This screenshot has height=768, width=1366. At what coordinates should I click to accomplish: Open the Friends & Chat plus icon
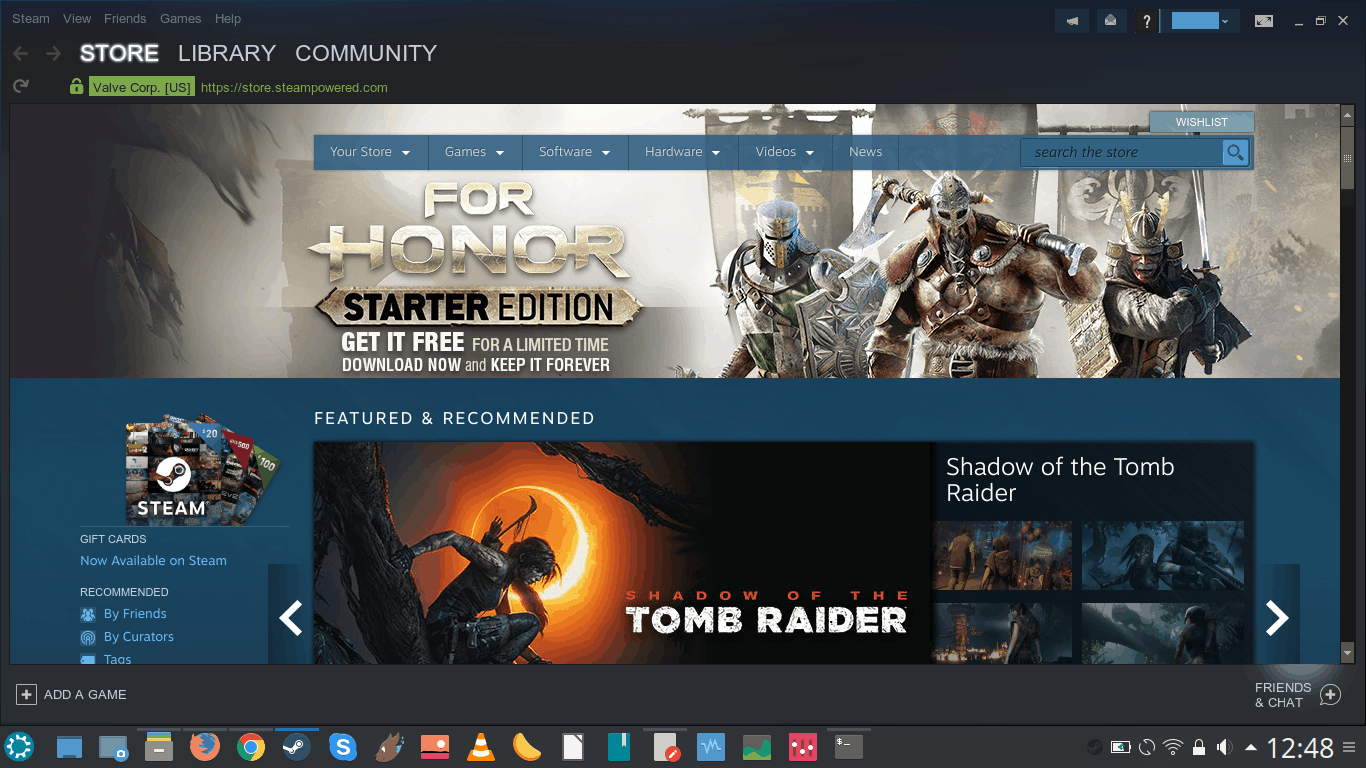[1330, 694]
